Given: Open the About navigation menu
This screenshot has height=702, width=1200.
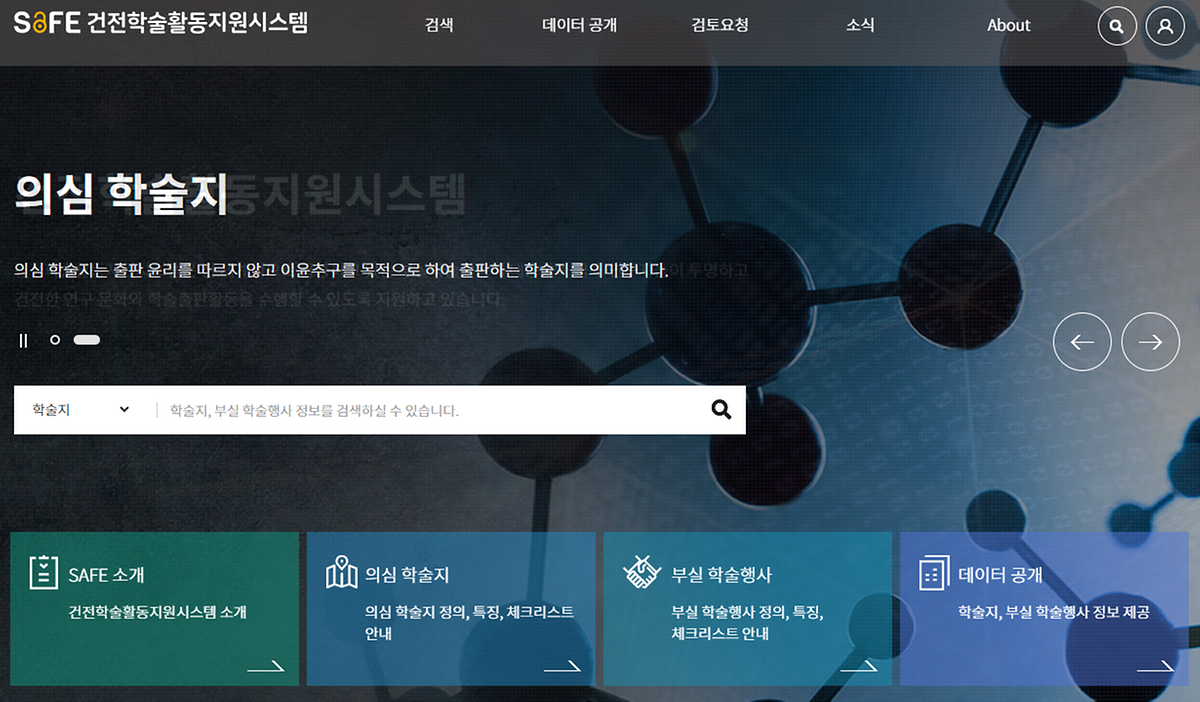Looking at the screenshot, I should point(1008,26).
